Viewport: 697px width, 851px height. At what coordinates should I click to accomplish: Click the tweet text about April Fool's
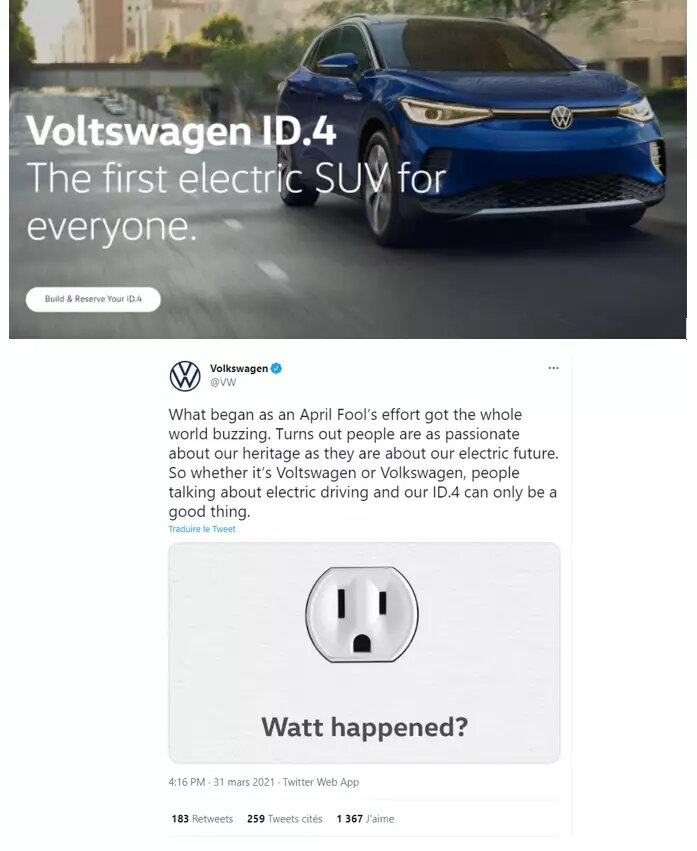click(363, 463)
